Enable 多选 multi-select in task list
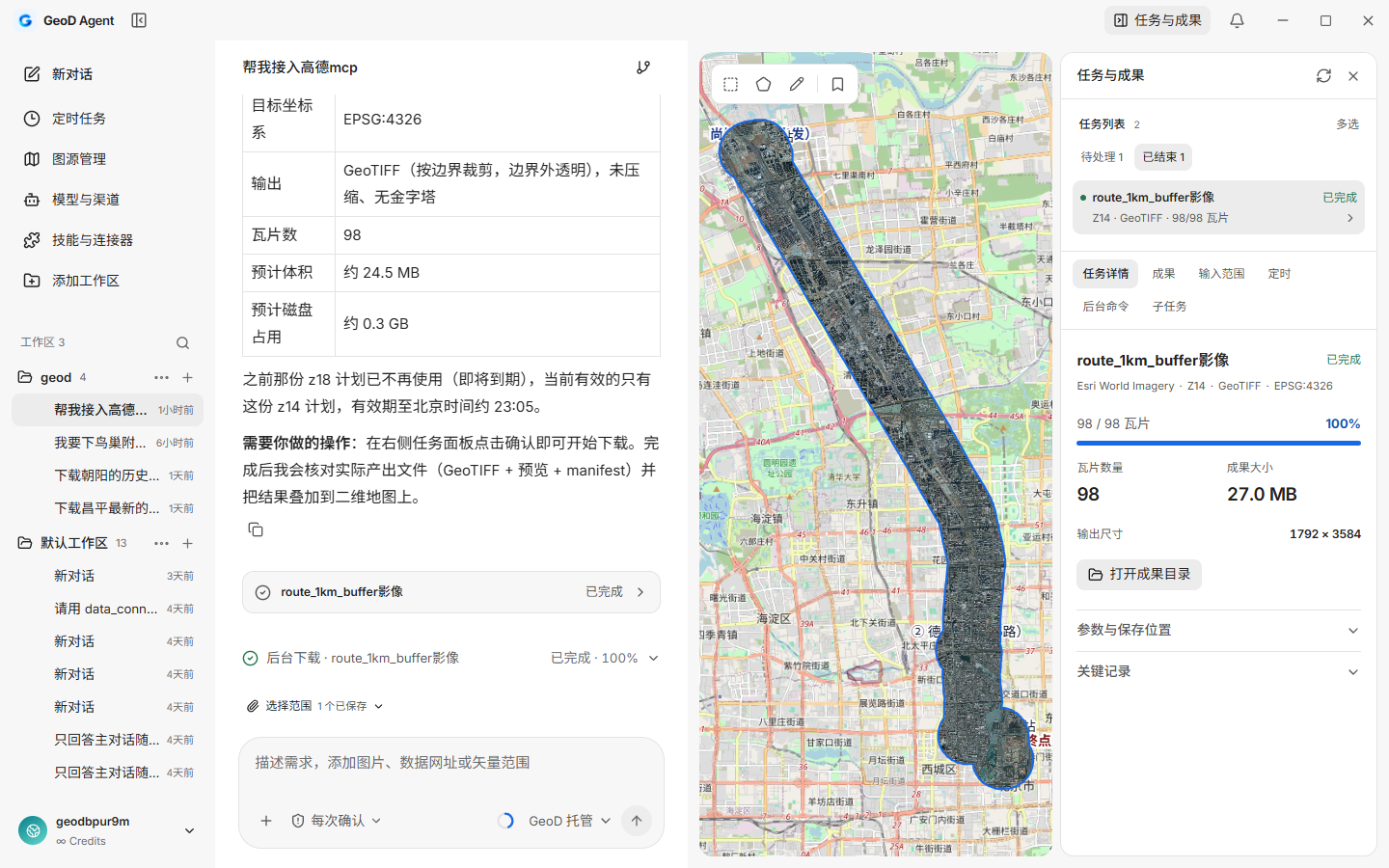This screenshot has height=868, width=1389. 1348,124
